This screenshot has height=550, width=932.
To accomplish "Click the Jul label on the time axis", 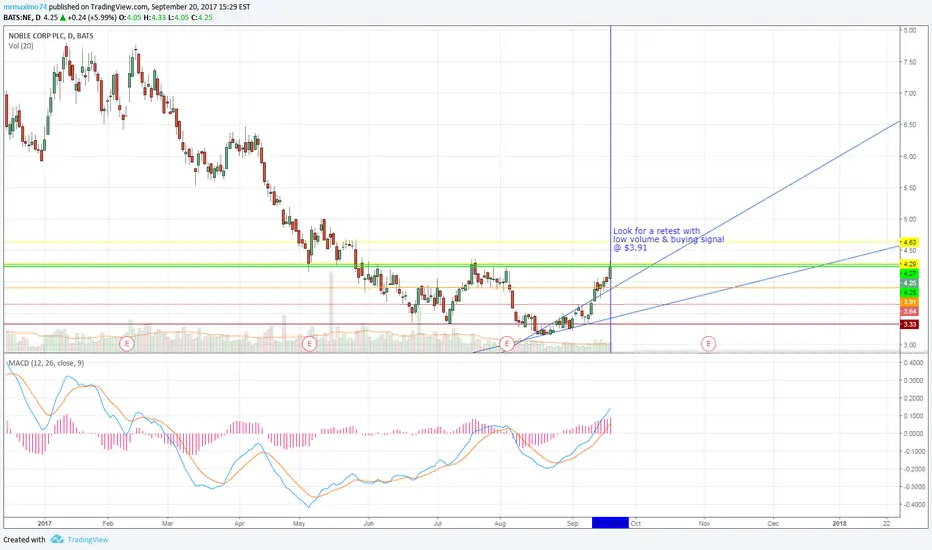I will (437, 524).
